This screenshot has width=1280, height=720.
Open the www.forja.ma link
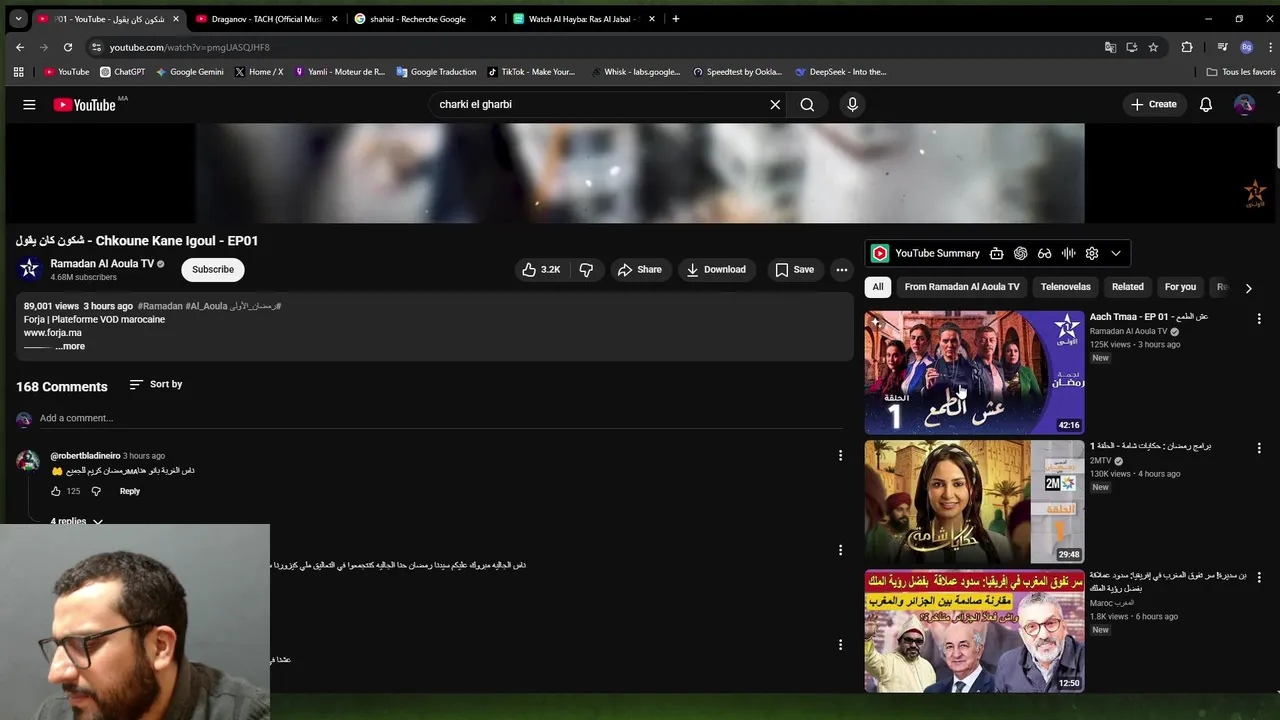tap(53, 333)
